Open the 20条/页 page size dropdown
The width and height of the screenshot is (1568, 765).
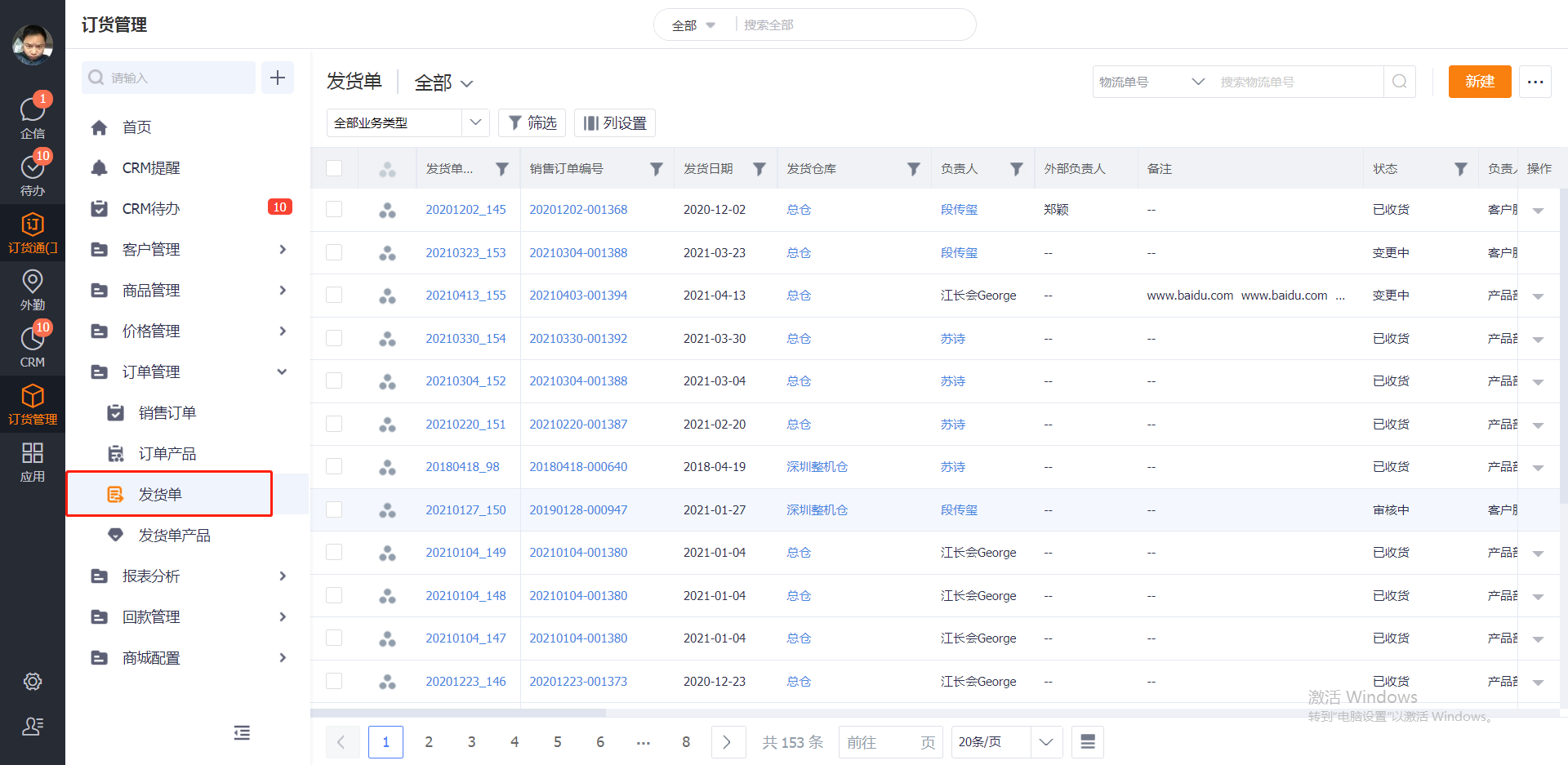tap(1007, 741)
